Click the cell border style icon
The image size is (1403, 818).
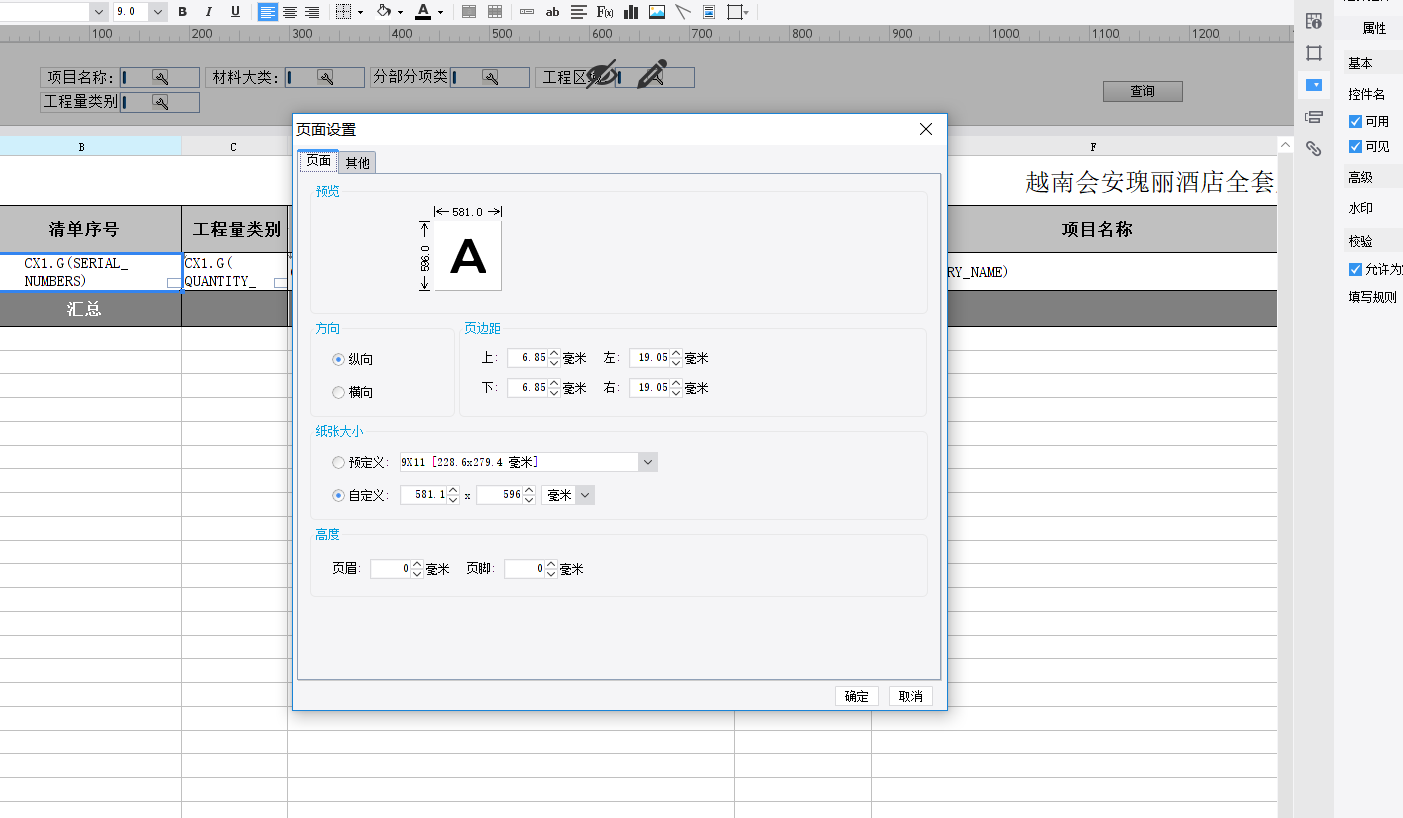point(343,12)
